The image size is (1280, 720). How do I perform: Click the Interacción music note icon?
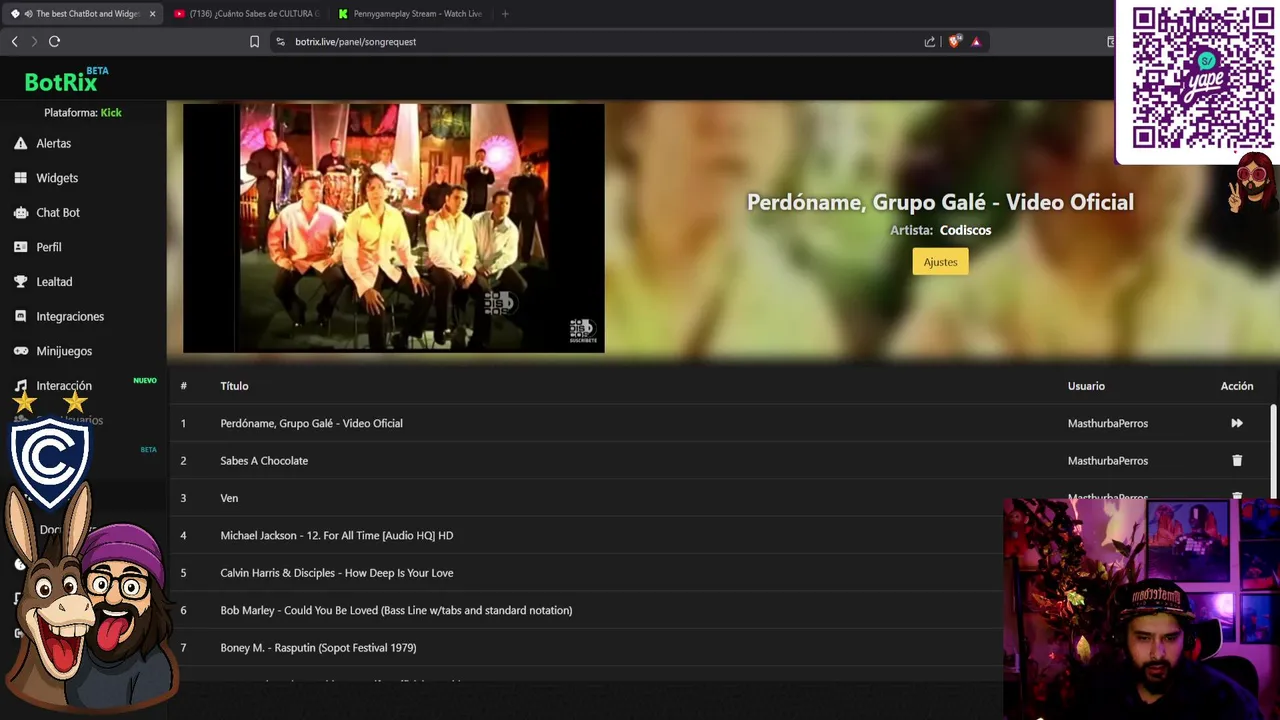[x=20, y=386]
